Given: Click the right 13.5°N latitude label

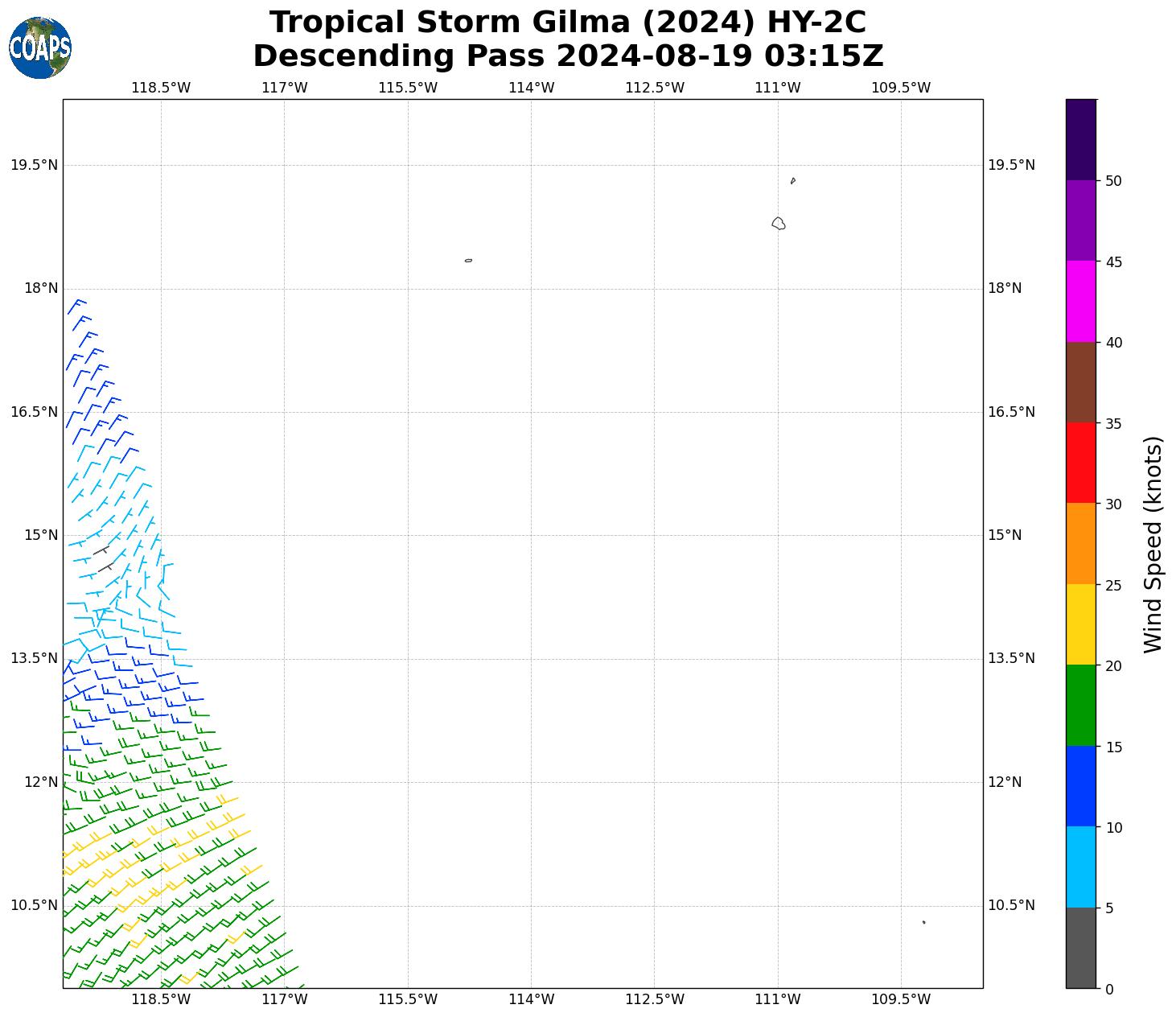Looking at the screenshot, I should point(1010,658).
